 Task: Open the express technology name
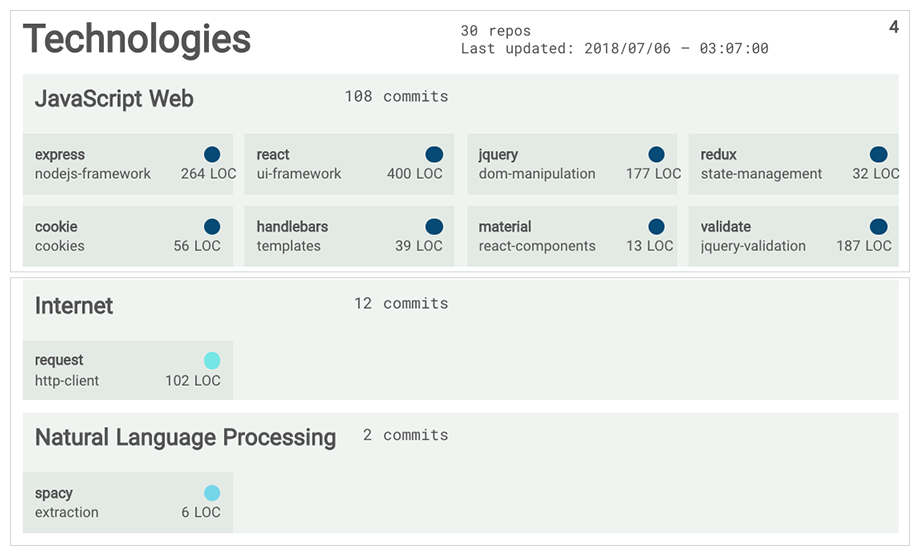pyautogui.click(x=60, y=155)
